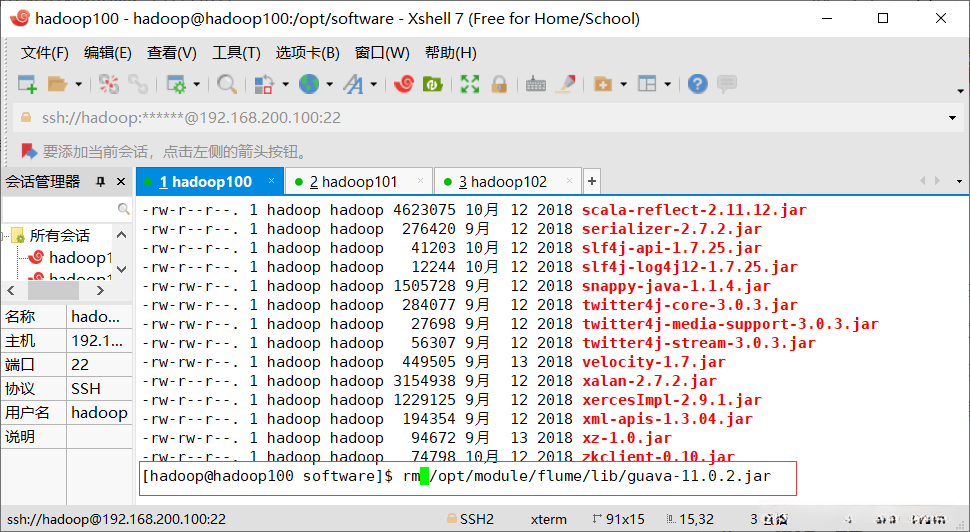Screen dimensions: 970x532
Task: Select 所有会话 tree node
Action: click(59, 236)
